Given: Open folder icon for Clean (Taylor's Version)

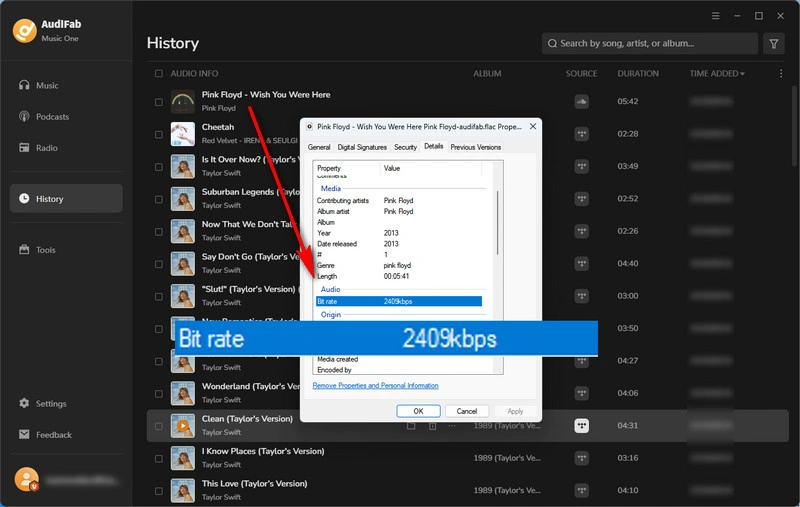Looking at the screenshot, I should 411,426.
